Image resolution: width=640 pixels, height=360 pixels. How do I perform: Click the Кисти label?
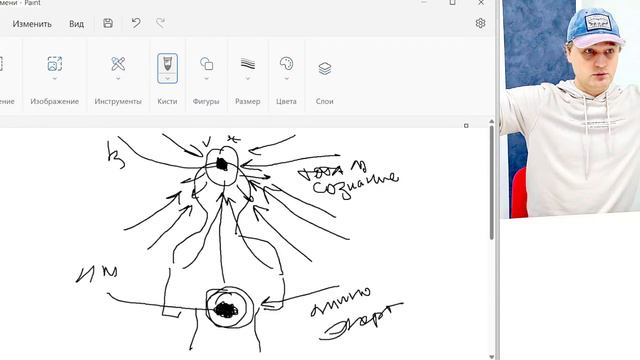(x=167, y=101)
